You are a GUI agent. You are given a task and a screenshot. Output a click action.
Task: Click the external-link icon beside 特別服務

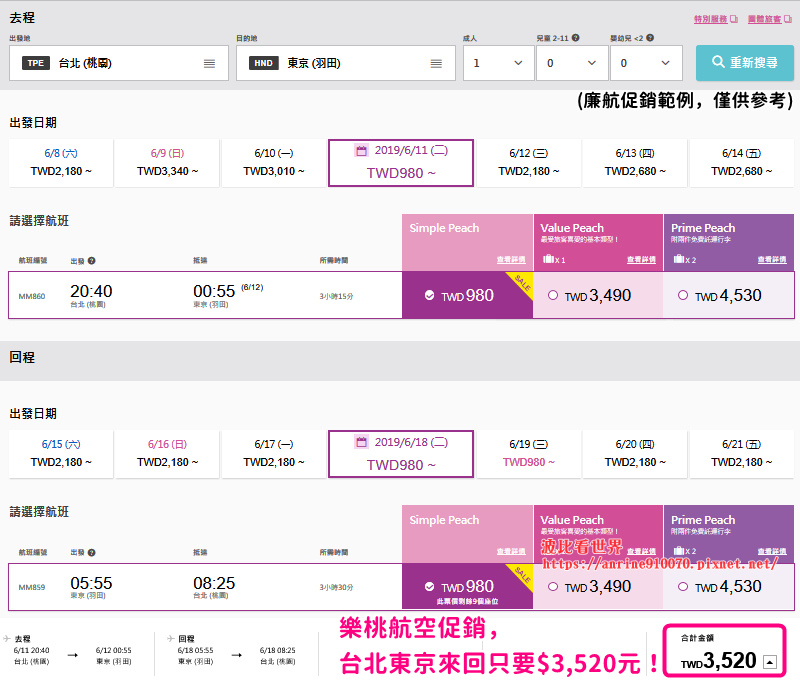pyautogui.click(x=734, y=19)
